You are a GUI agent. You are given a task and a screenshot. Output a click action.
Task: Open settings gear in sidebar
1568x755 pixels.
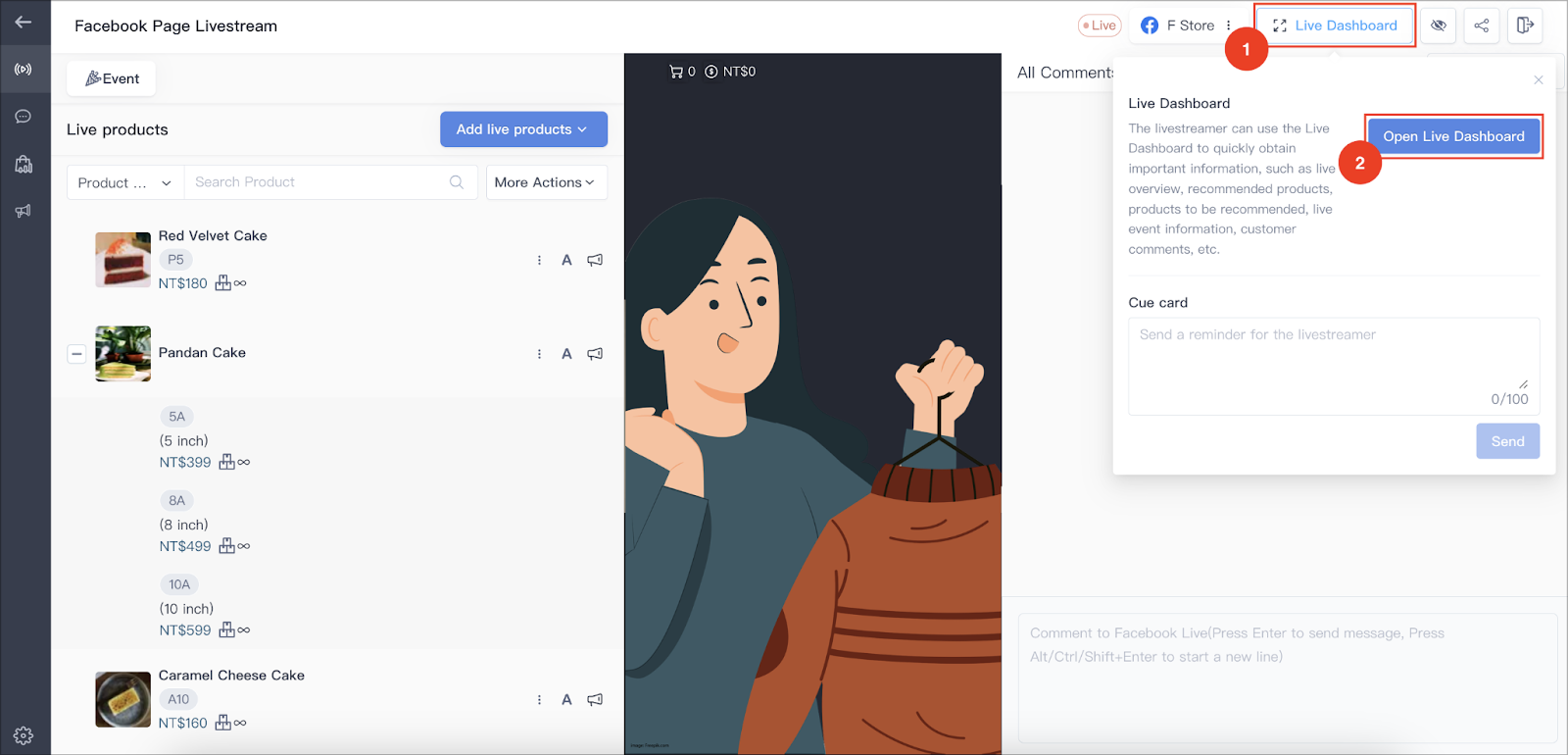click(24, 735)
